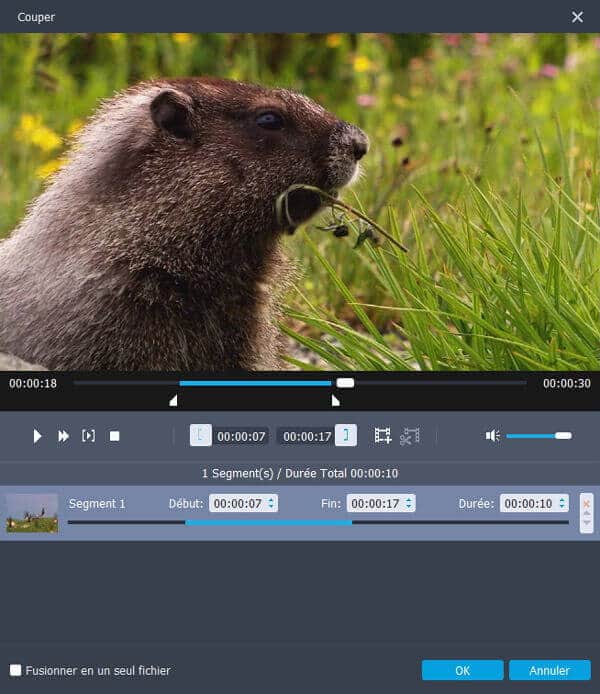Play only the selected segment using the bracket-play icon
Screen dimensions: 600x694
(88, 436)
